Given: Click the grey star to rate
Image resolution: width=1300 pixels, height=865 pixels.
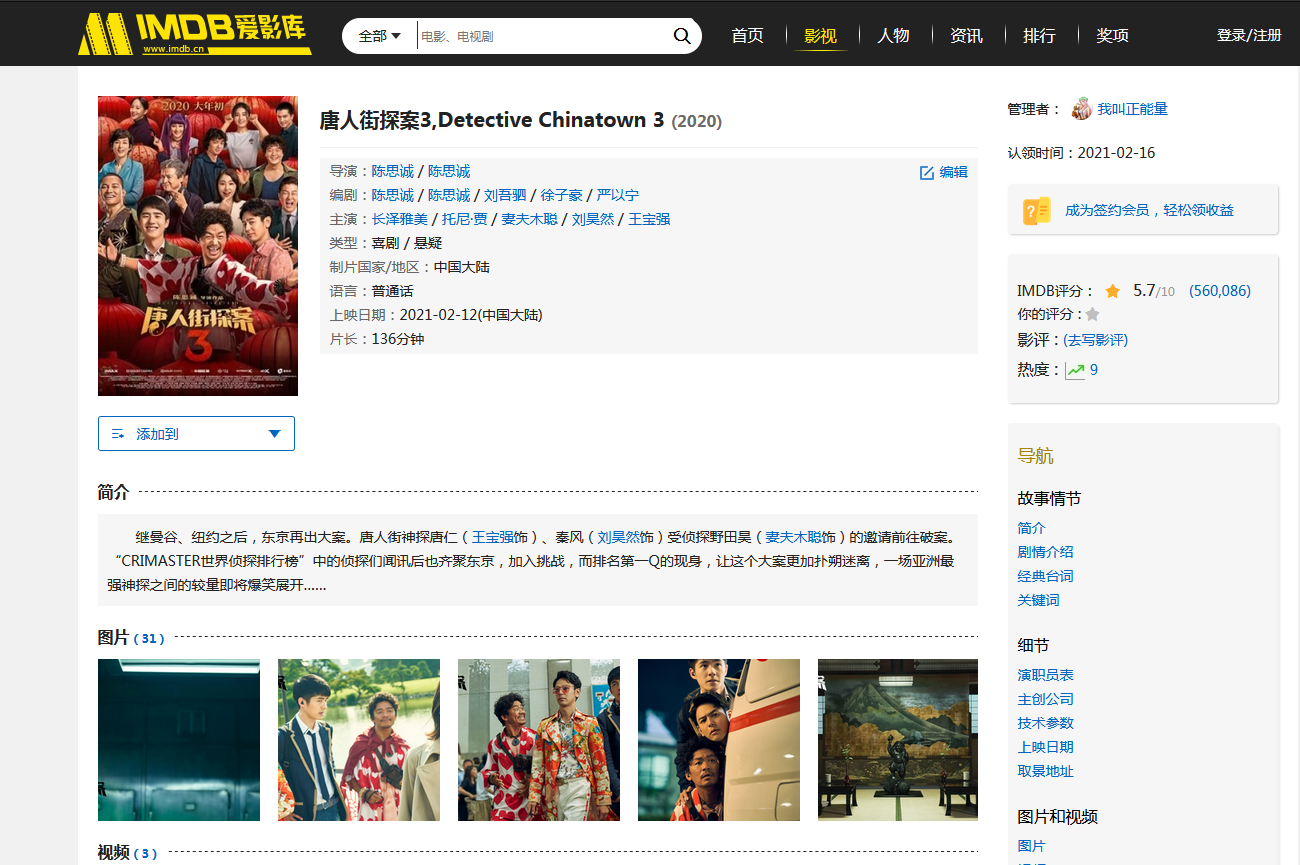Looking at the screenshot, I should 1092,314.
